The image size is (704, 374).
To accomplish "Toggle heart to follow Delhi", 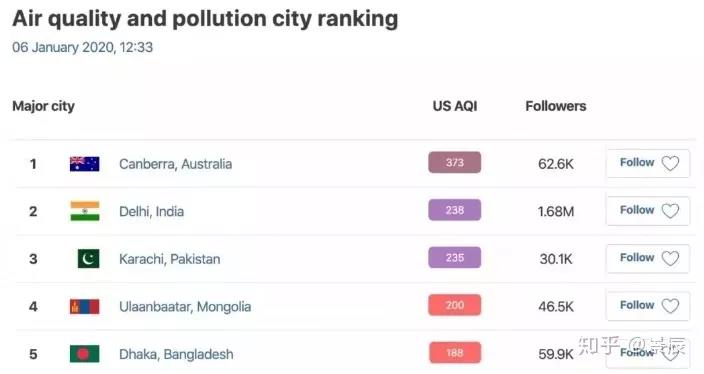I will pos(670,211).
